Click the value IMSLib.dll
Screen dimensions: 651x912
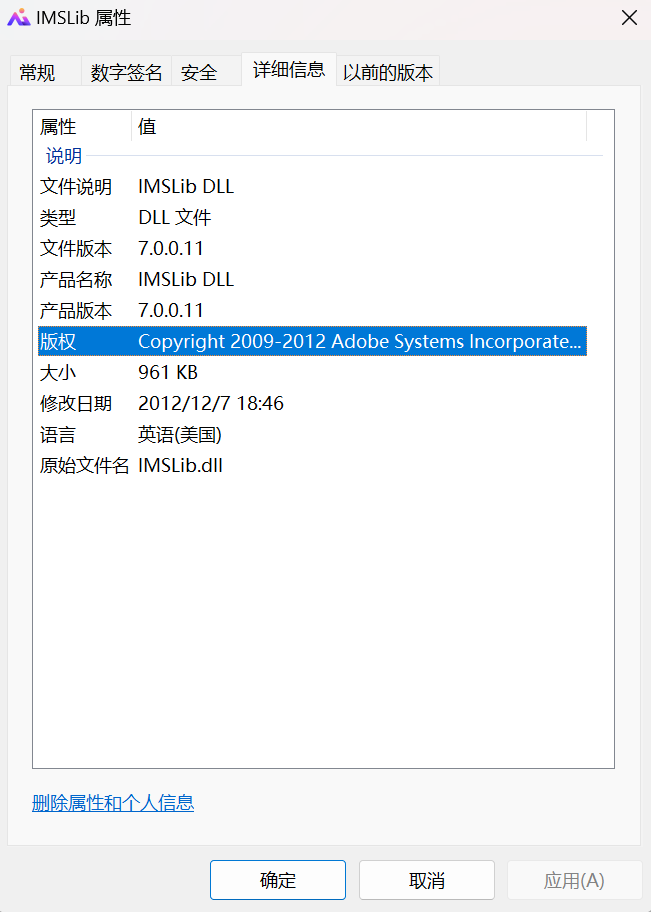(180, 465)
